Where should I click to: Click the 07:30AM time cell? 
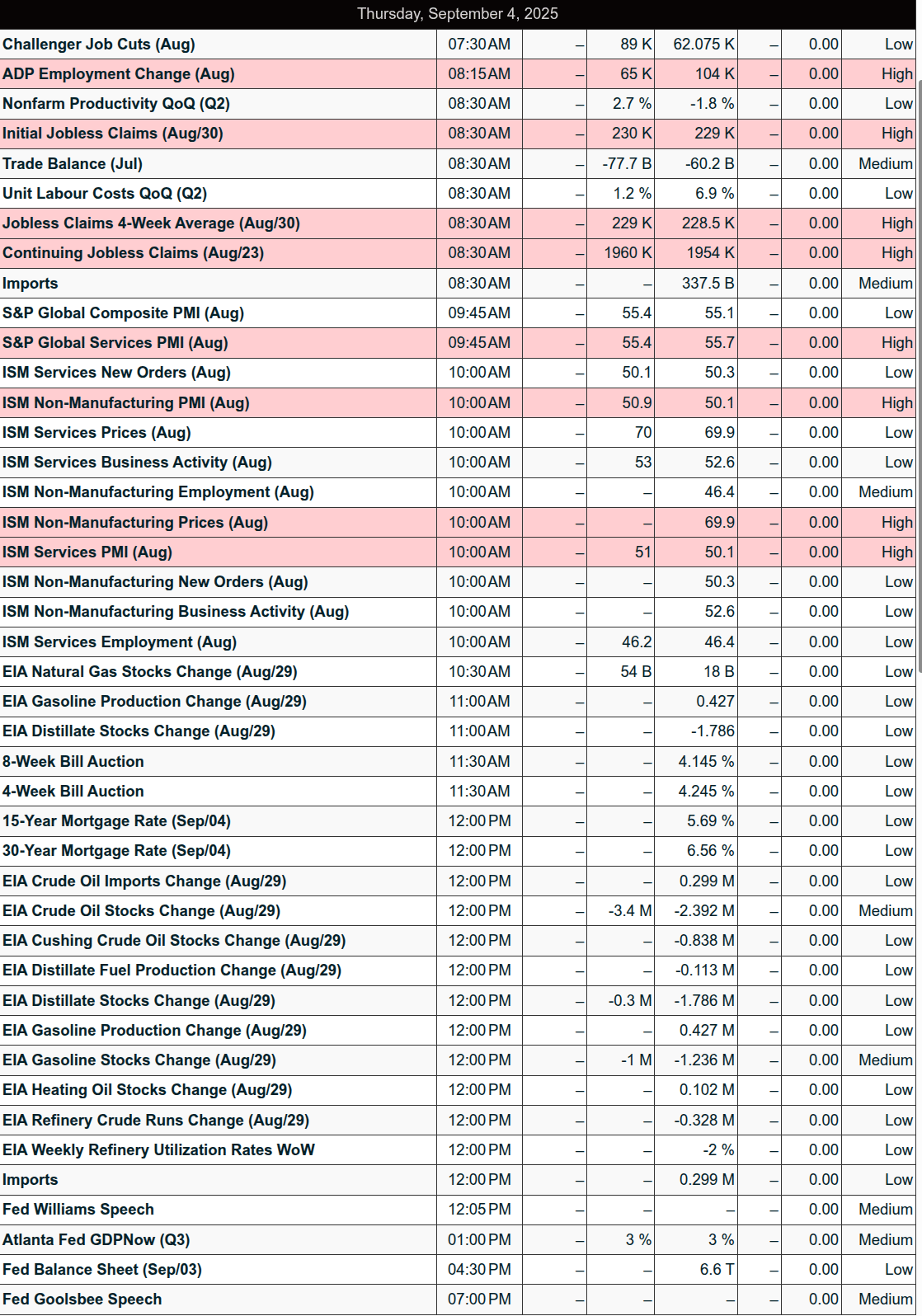(479, 45)
